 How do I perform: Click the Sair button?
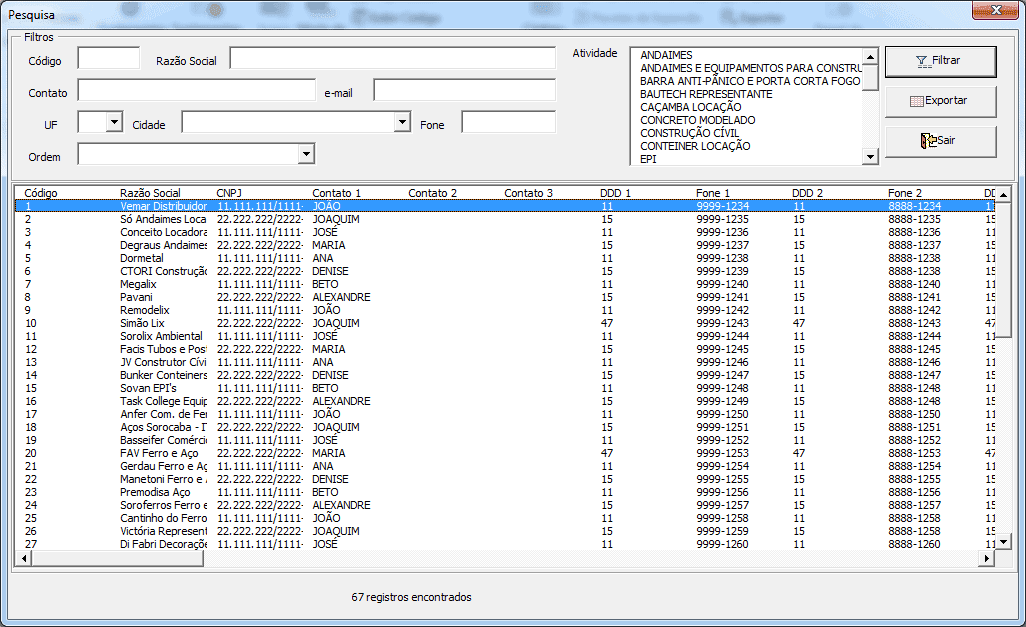pyautogui.click(x=940, y=141)
